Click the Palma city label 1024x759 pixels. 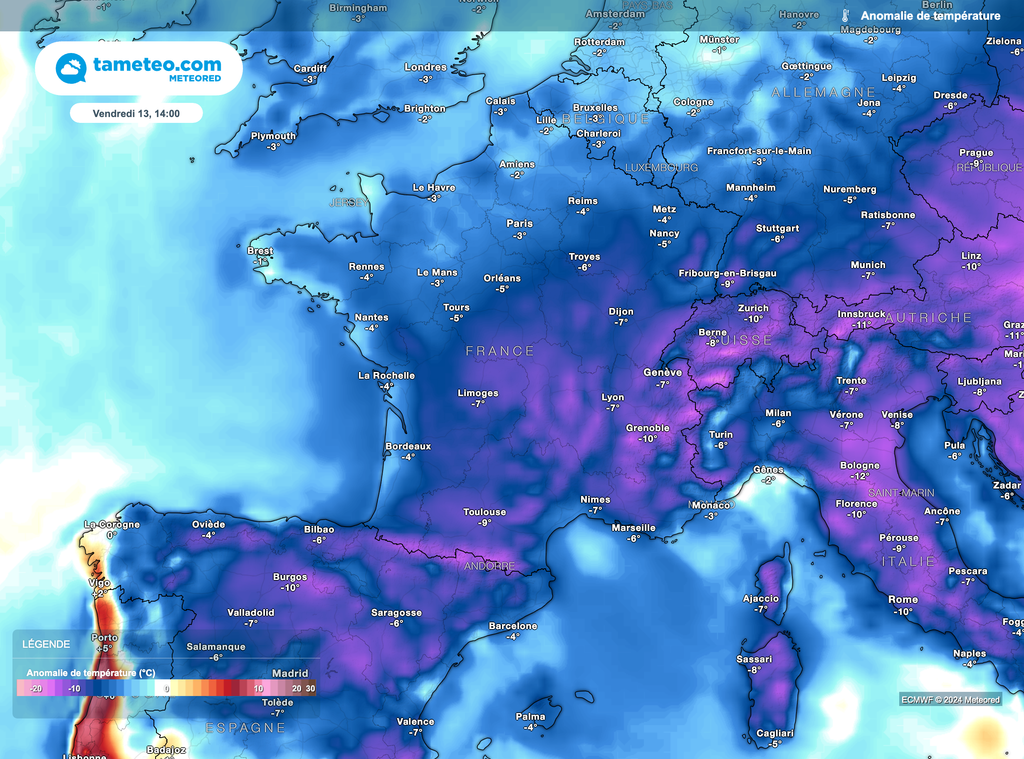[x=530, y=717]
